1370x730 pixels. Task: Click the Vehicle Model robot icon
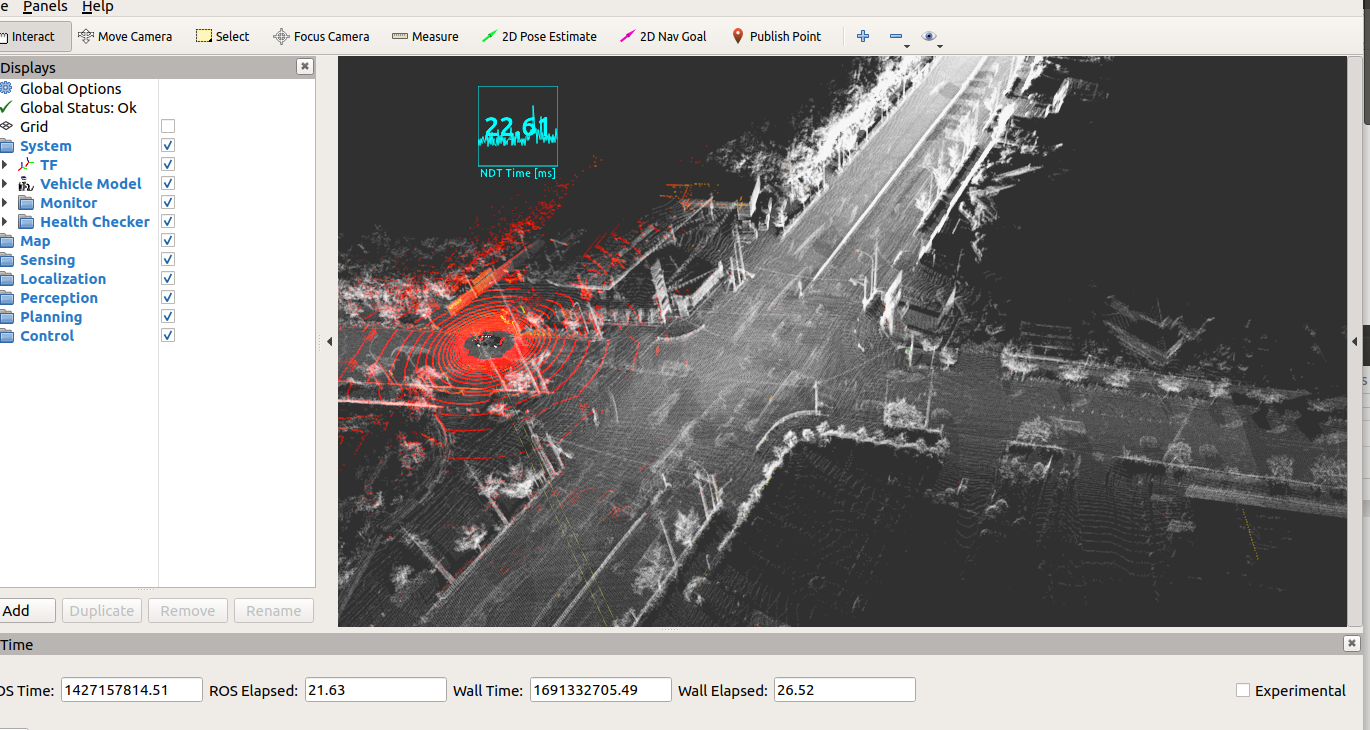point(26,184)
